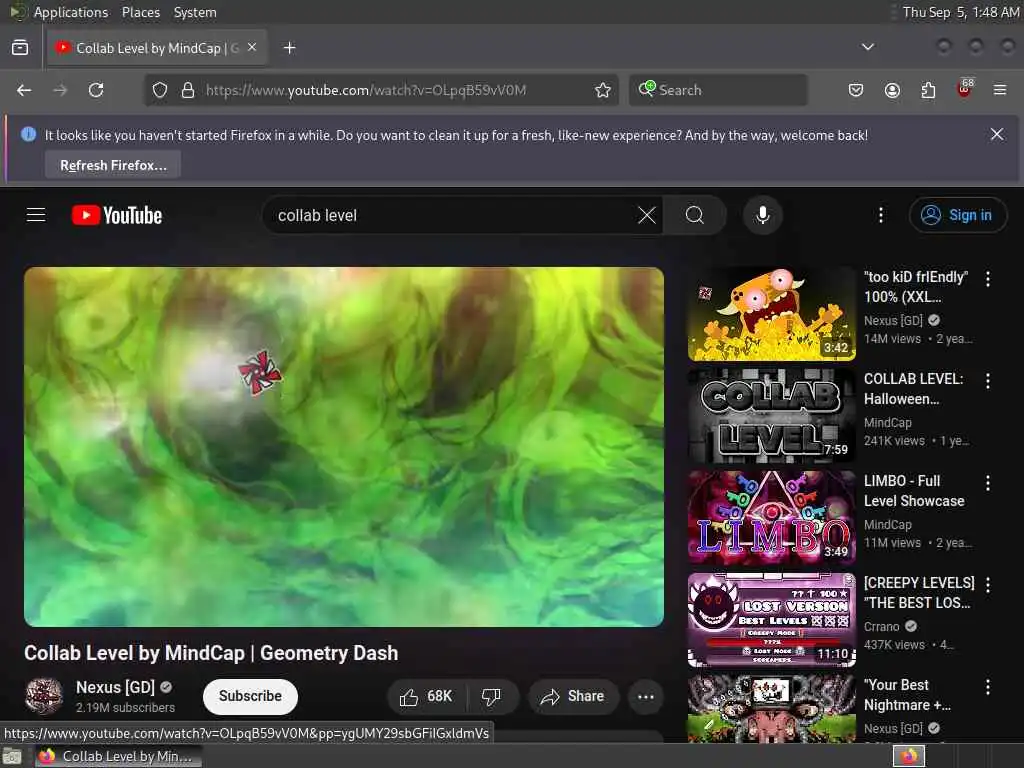Open menu for COLLAB LEVEL Halloween video
1024x768 pixels.
coord(987,381)
